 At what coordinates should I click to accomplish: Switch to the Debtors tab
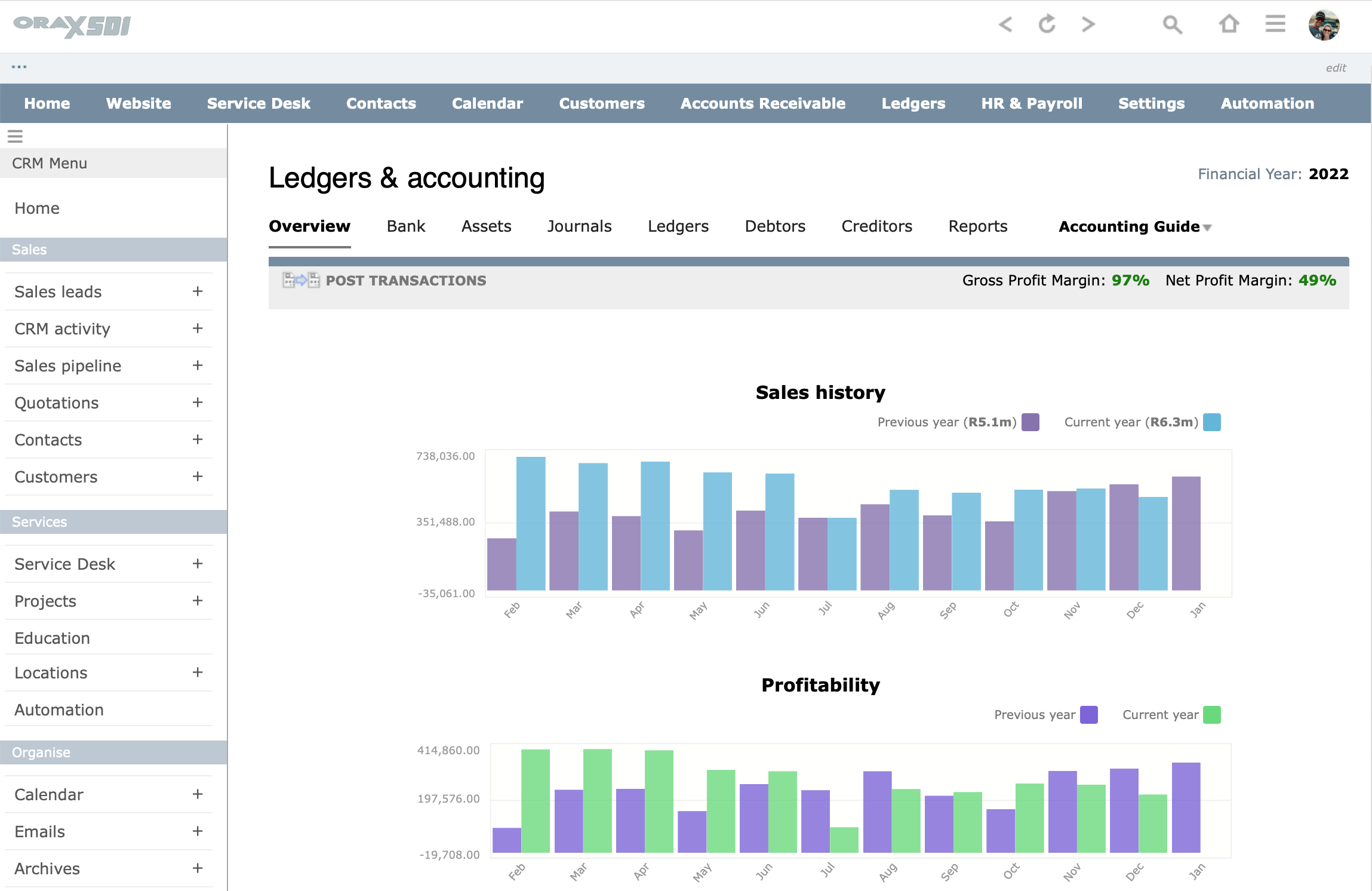click(x=774, y=226)
